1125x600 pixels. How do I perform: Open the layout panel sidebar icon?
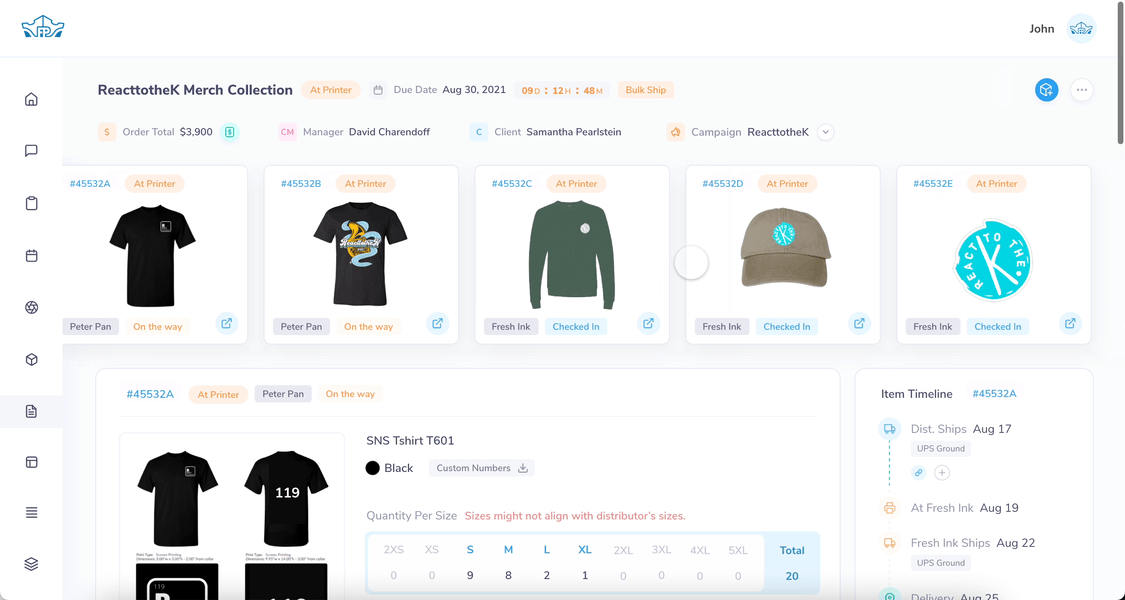31,462
